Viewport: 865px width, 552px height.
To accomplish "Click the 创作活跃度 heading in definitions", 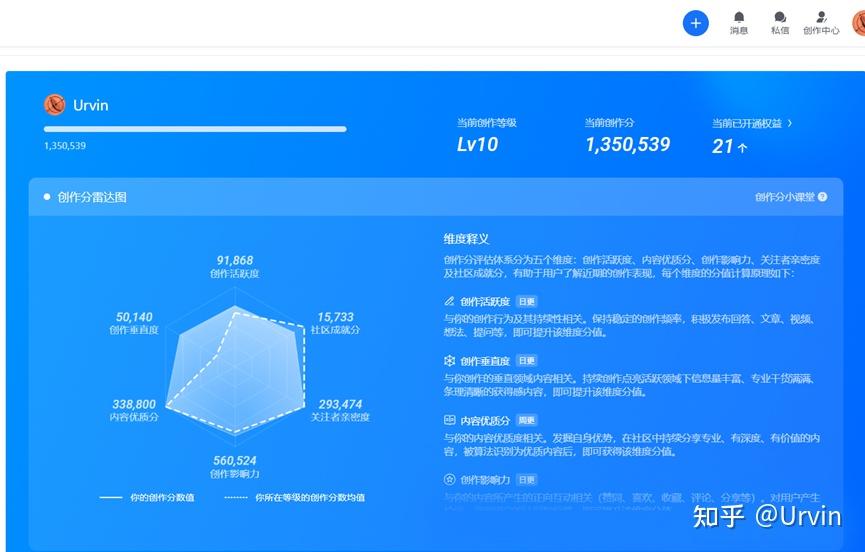I will (485, 302).
